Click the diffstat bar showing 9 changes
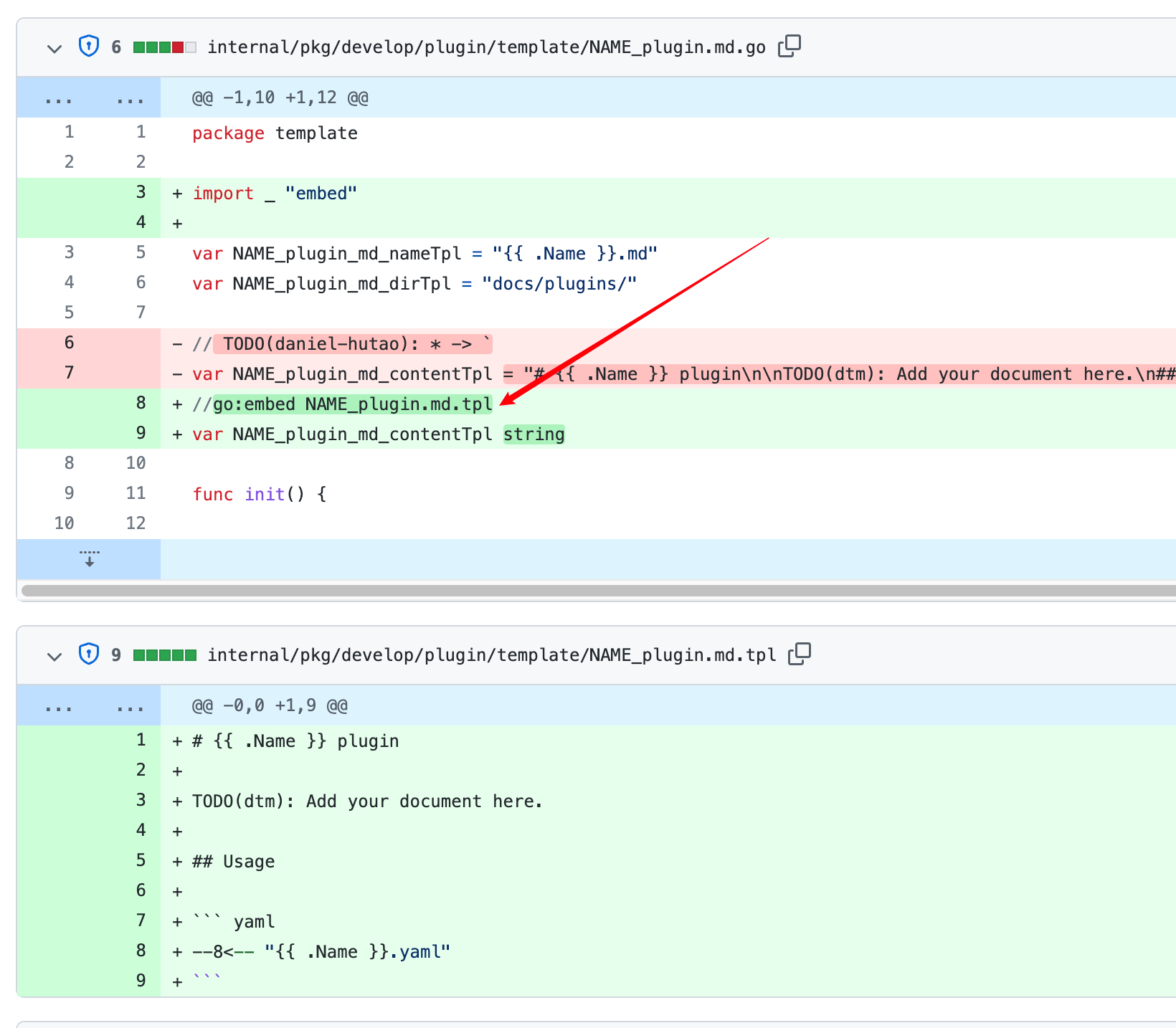This screenshot has width=1176, height=1028. [x=165, y=655]
